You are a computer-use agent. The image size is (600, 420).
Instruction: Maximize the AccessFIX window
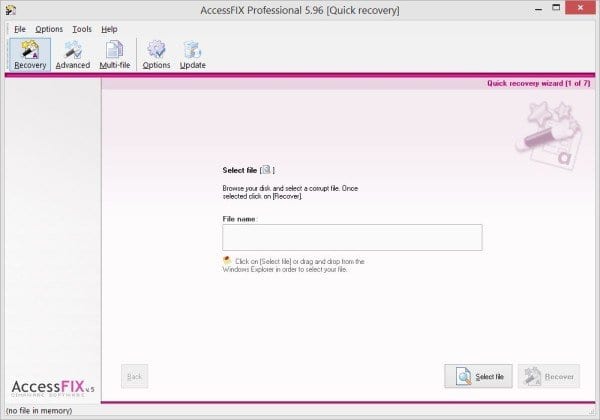556,8
